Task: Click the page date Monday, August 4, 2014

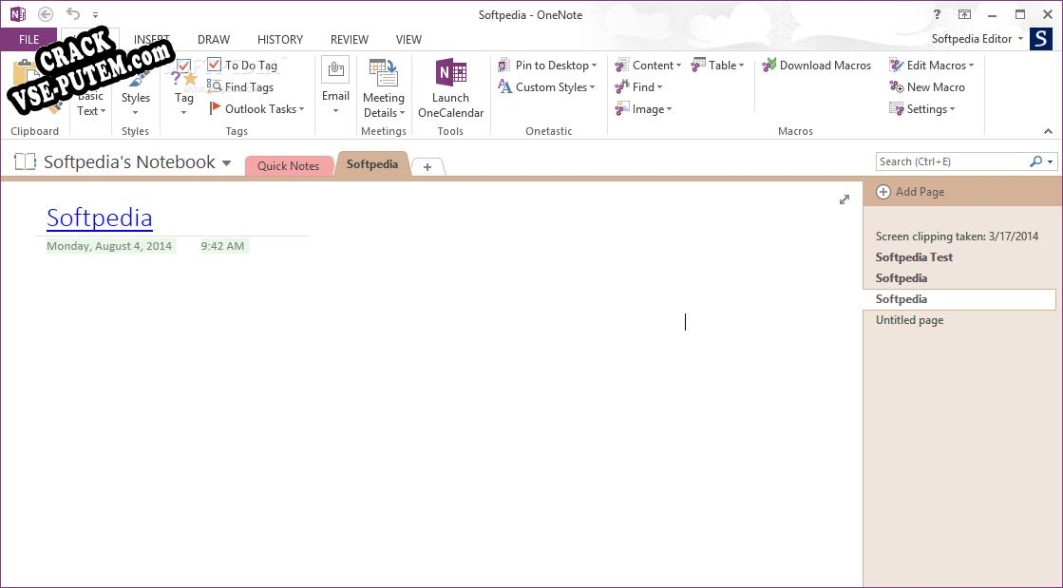Action: click(109, 246)
